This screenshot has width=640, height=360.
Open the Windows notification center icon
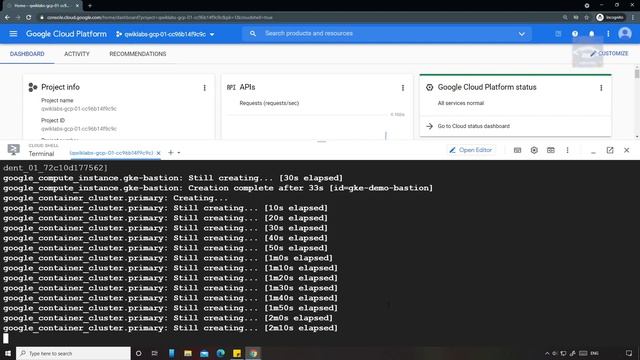point(629,353)
